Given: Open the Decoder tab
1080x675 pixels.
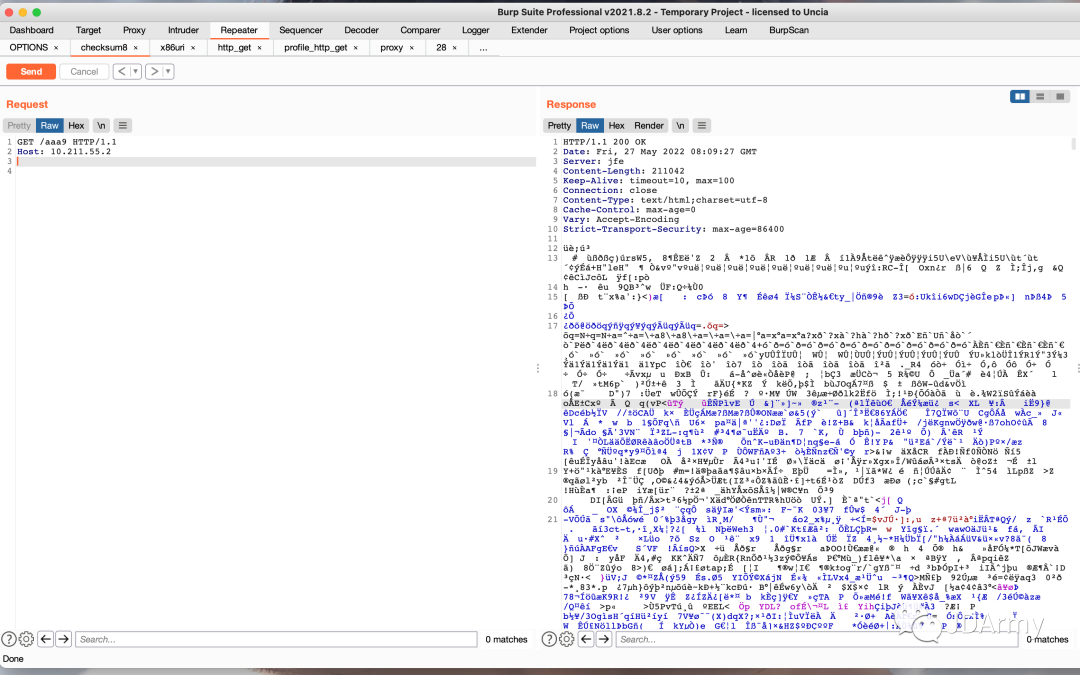Looking at the screenshot, I should [x=362, y=30].
